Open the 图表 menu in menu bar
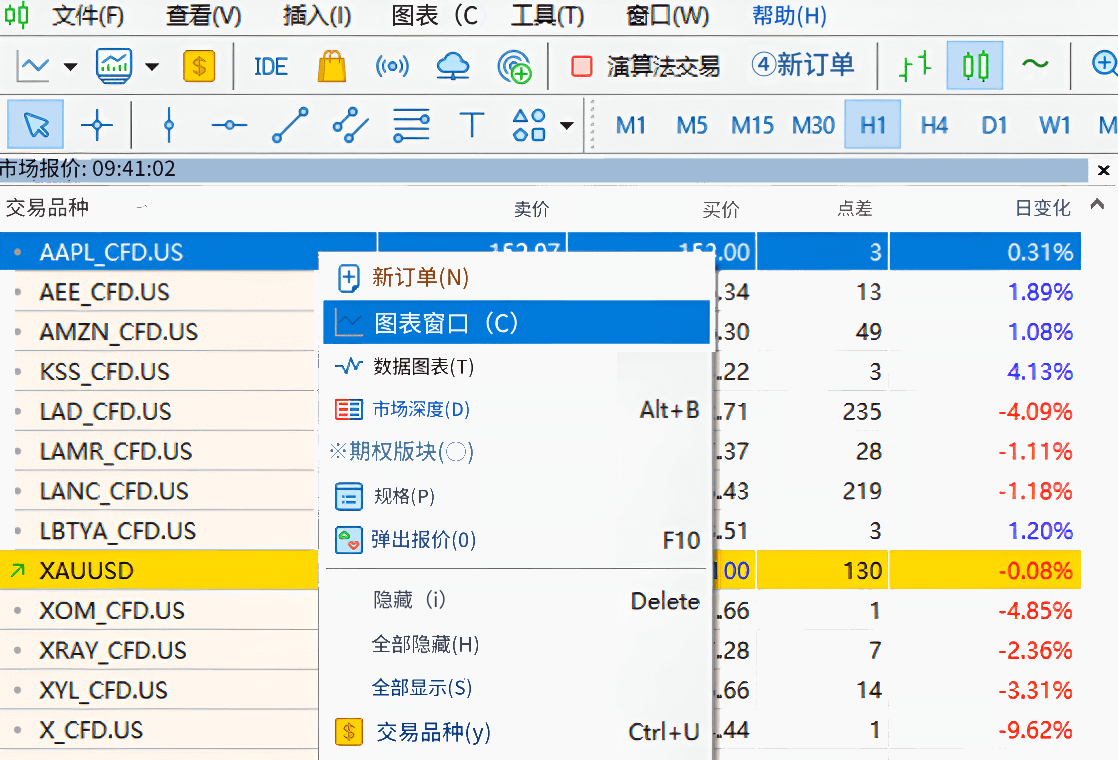 tap(435, 15)
